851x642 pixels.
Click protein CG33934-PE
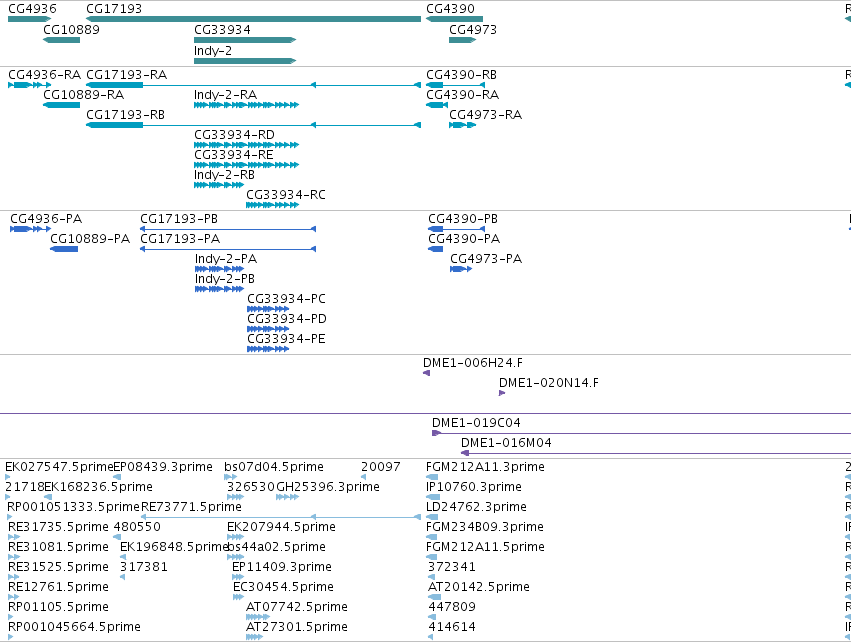(286, 339)
